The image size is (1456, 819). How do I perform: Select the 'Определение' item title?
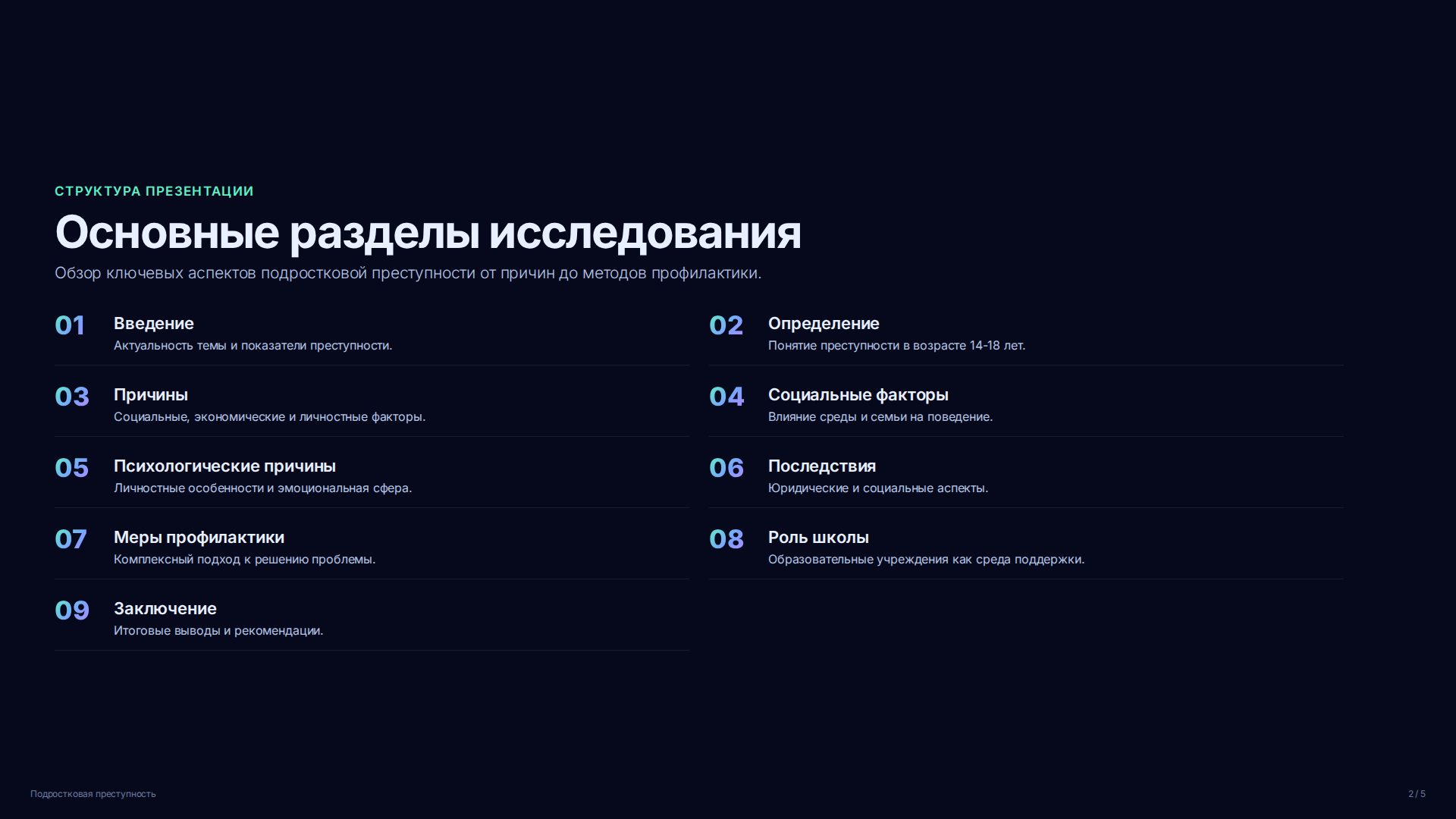824,324
